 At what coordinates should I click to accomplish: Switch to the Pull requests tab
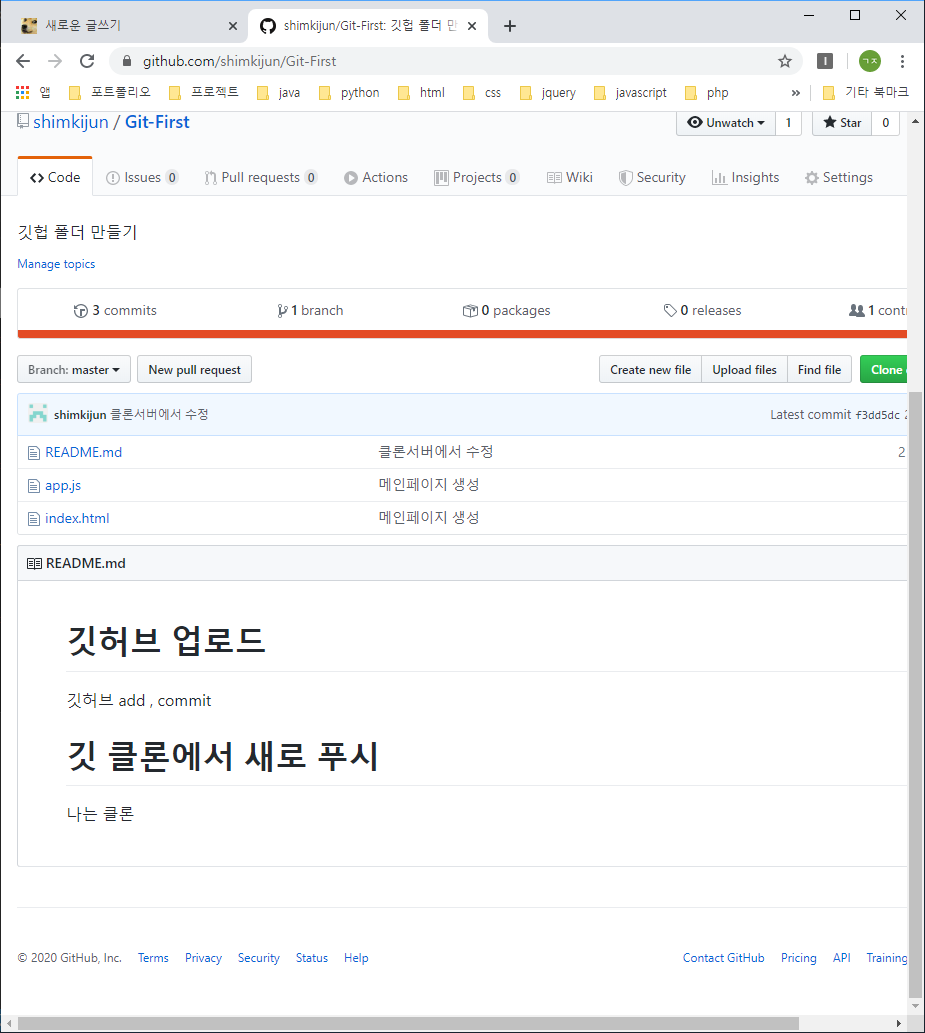[x=260, y=177]
